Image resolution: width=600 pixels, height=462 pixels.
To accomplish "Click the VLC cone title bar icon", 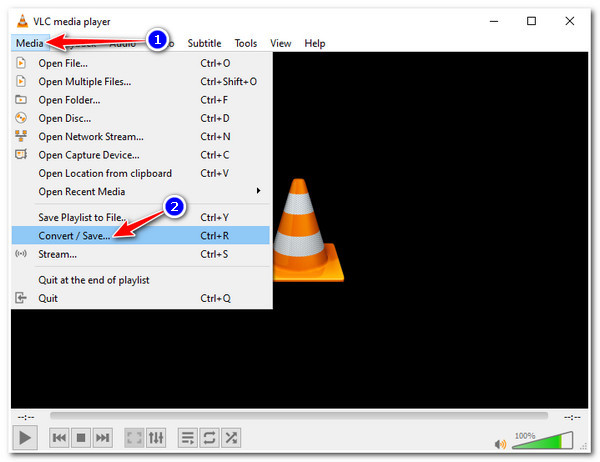I will click(22, 21).
